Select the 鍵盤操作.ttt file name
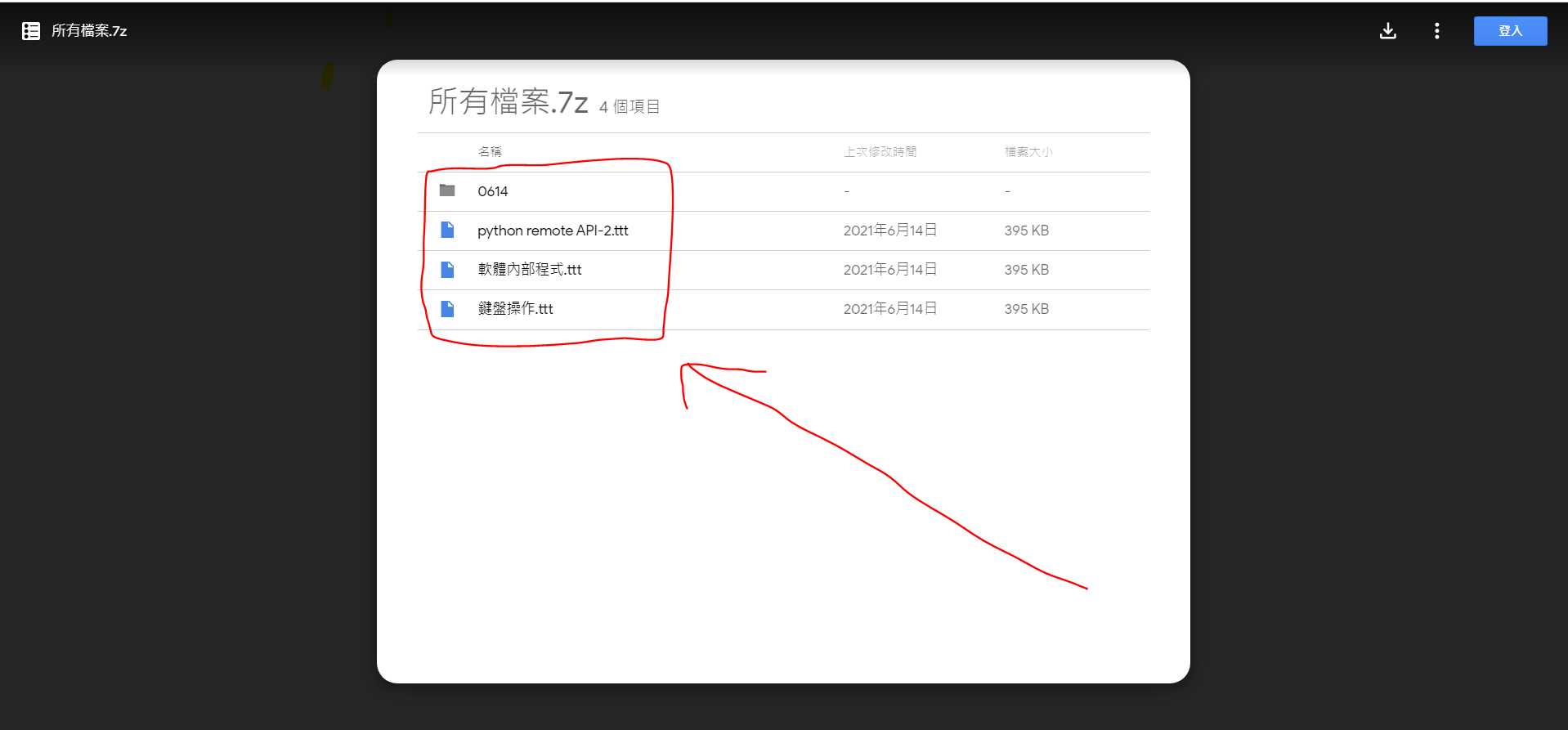This screenshot has height=730, width=1568. coord(515,308)
